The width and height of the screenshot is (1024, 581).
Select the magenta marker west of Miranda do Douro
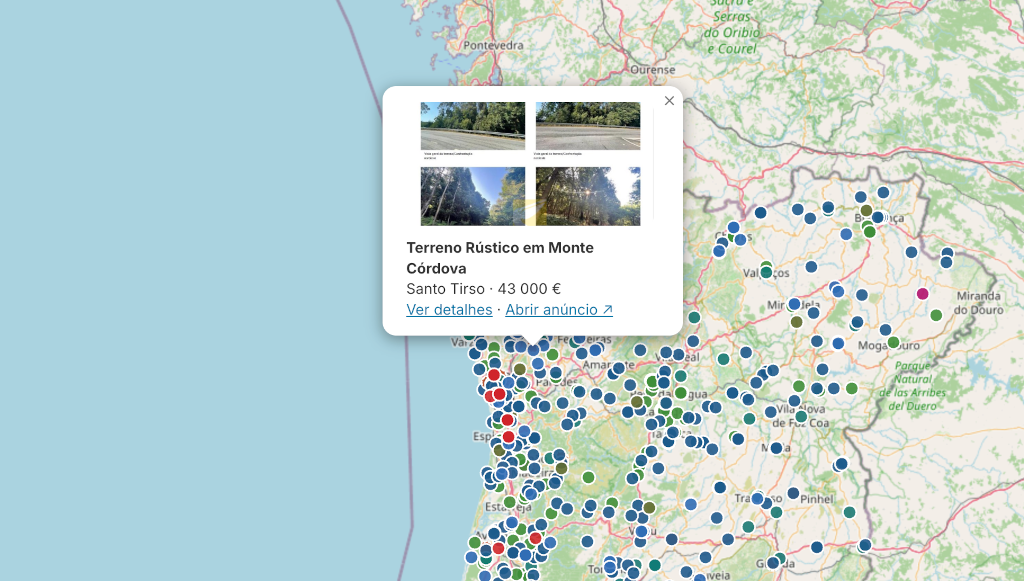coord(922,294)
